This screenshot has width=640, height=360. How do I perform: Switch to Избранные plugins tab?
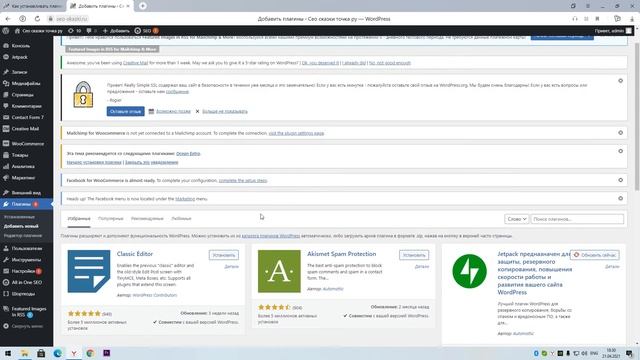point(79,219)
